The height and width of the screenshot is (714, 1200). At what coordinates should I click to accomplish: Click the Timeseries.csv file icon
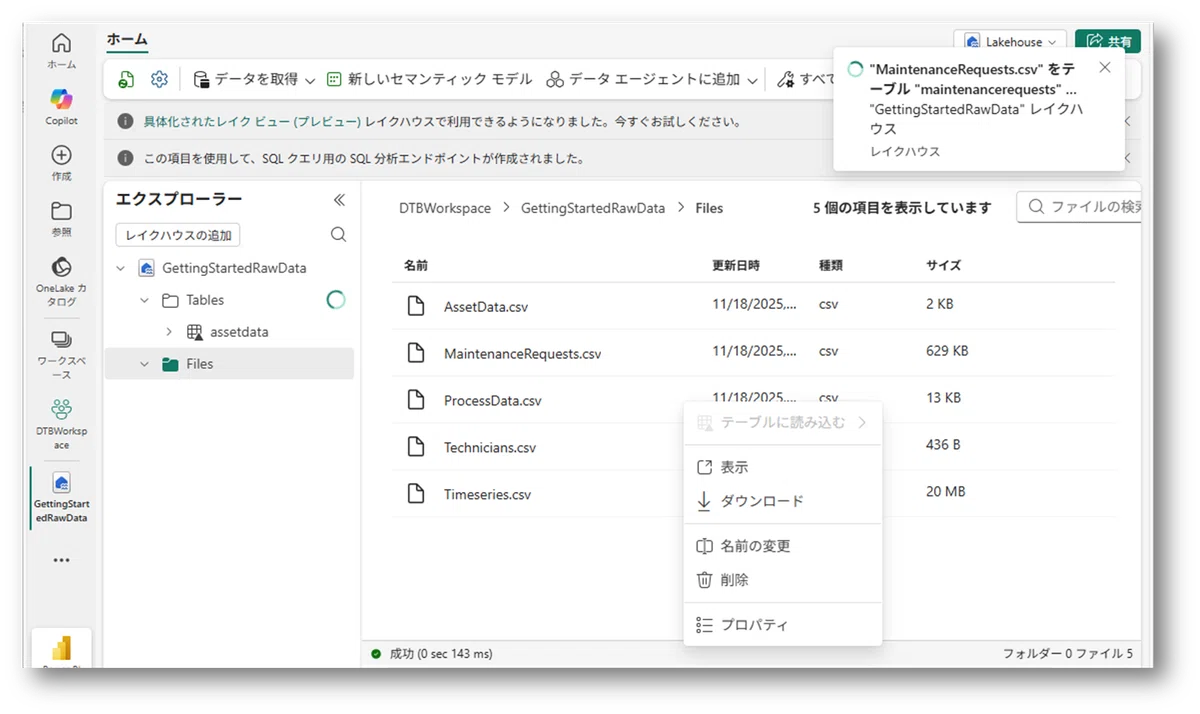pyautogui.click(x=416, y=494)
